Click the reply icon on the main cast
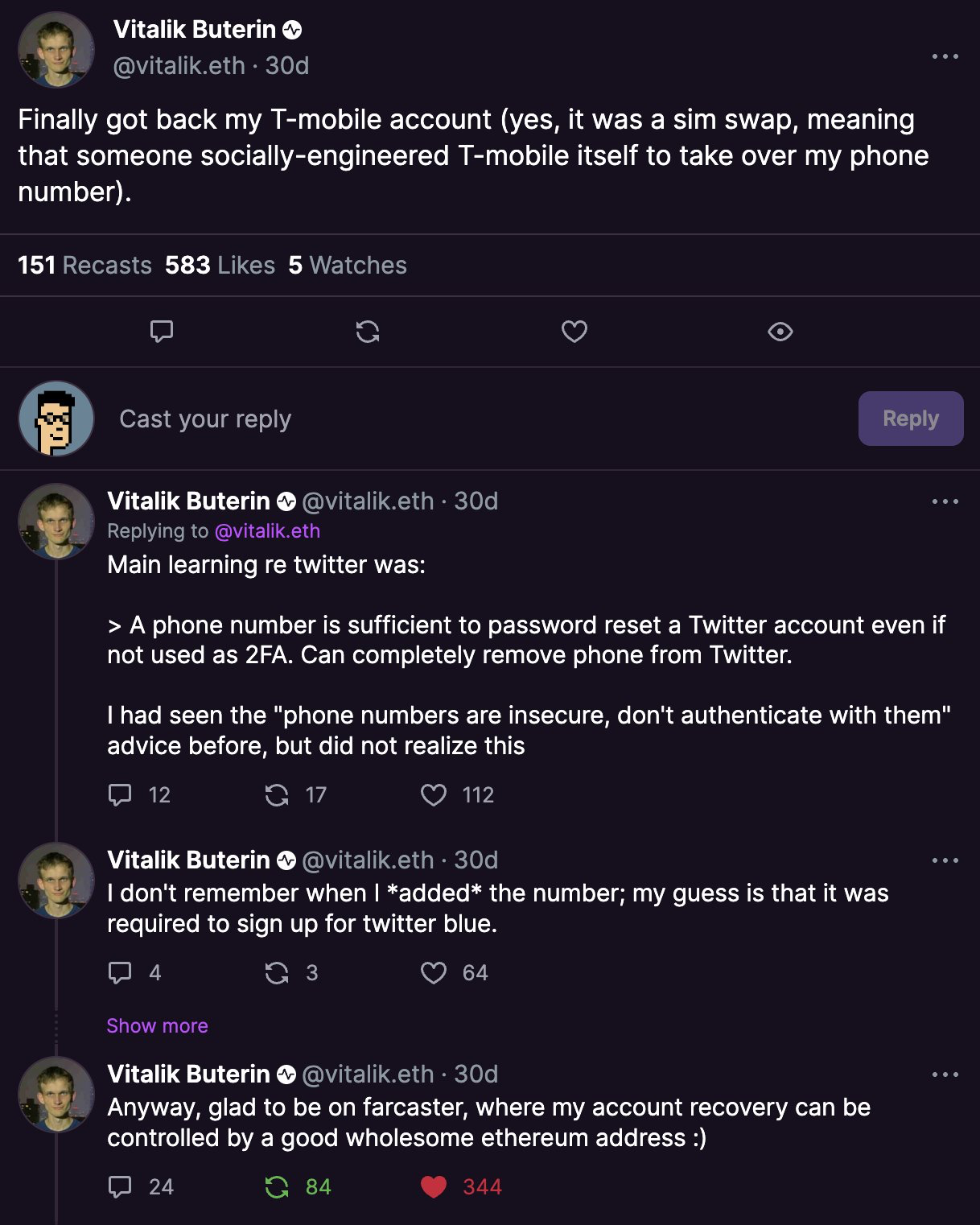The image size is (980, 1225). 162,332
